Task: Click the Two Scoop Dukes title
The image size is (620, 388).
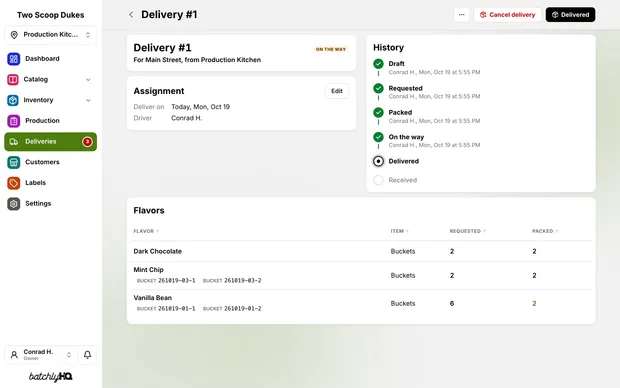Action: coord(51,15)
